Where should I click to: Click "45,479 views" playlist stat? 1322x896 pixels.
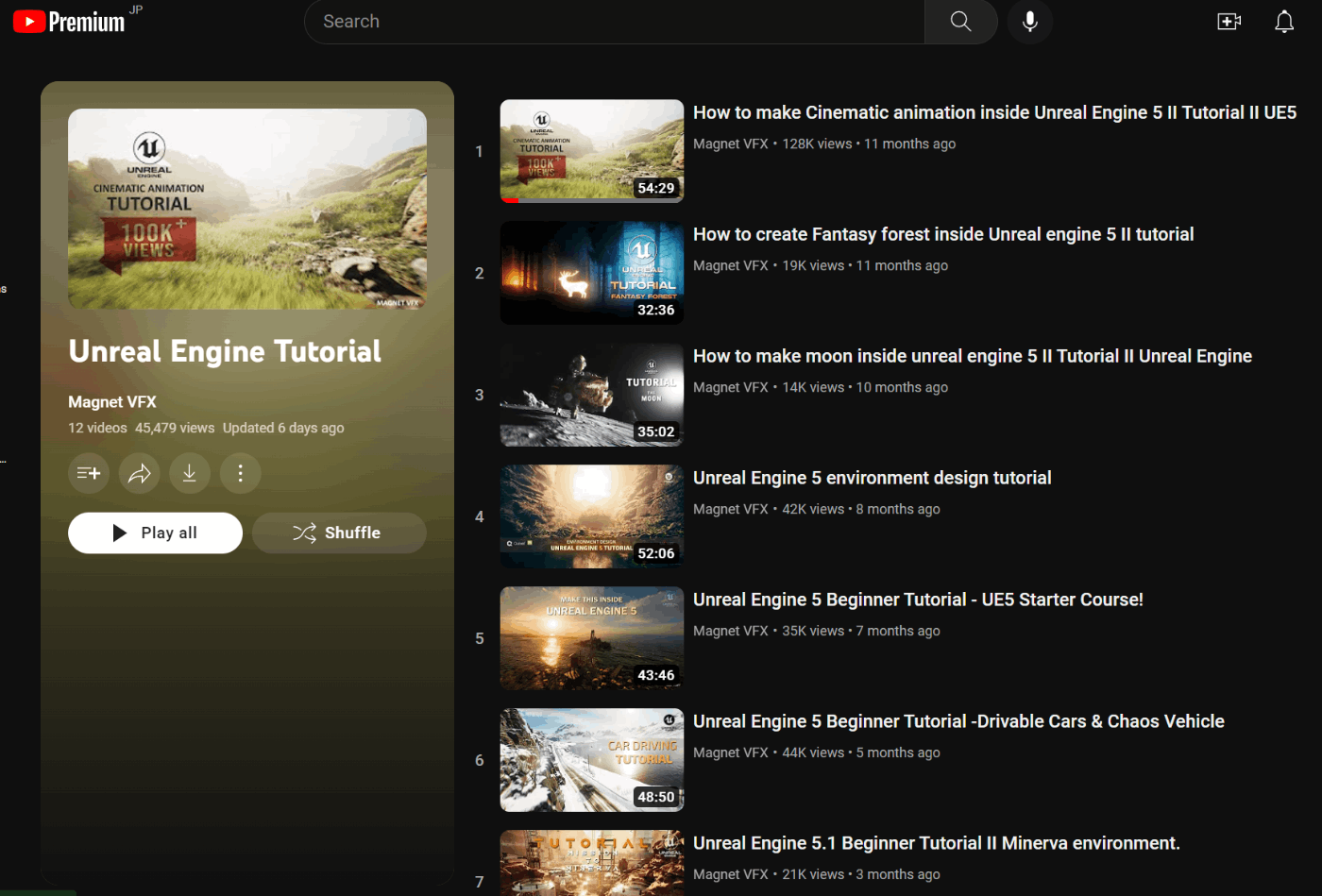175,428
